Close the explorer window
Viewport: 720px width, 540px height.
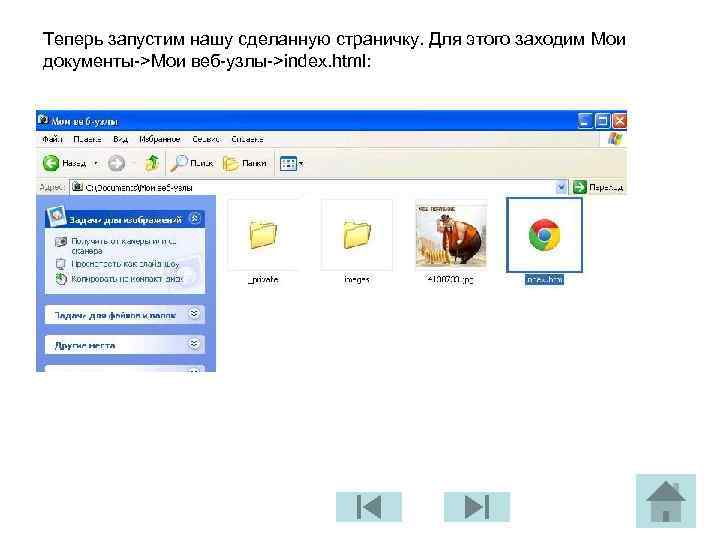(x=619, y=121)
